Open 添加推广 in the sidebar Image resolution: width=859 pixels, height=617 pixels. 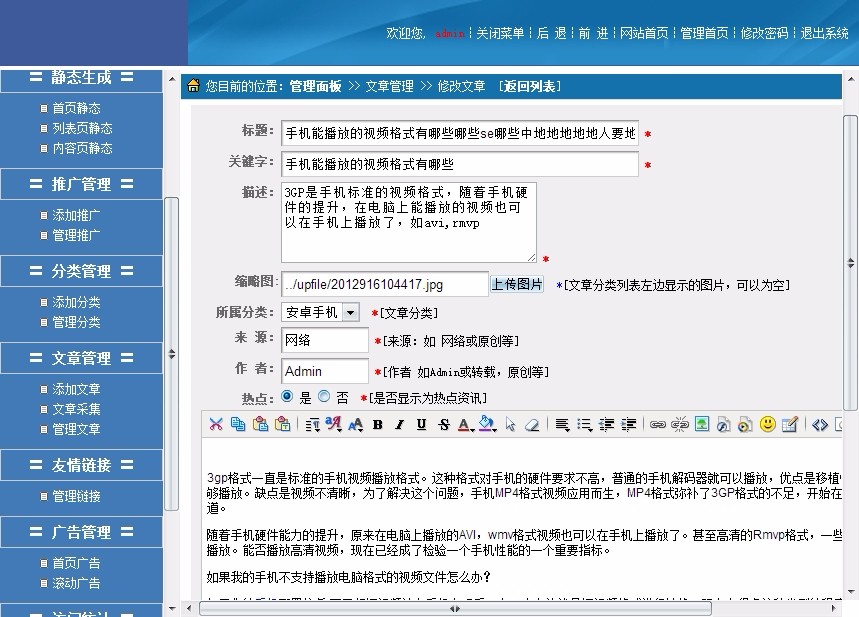point(76,215)
